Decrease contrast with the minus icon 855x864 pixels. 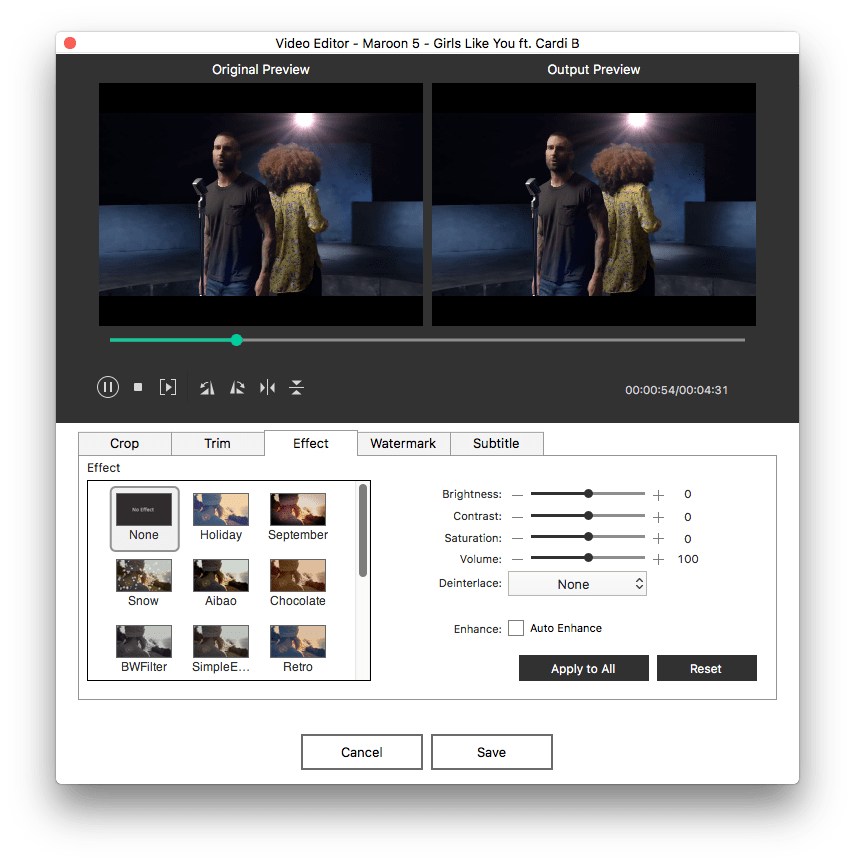click(x=517, y=517)
